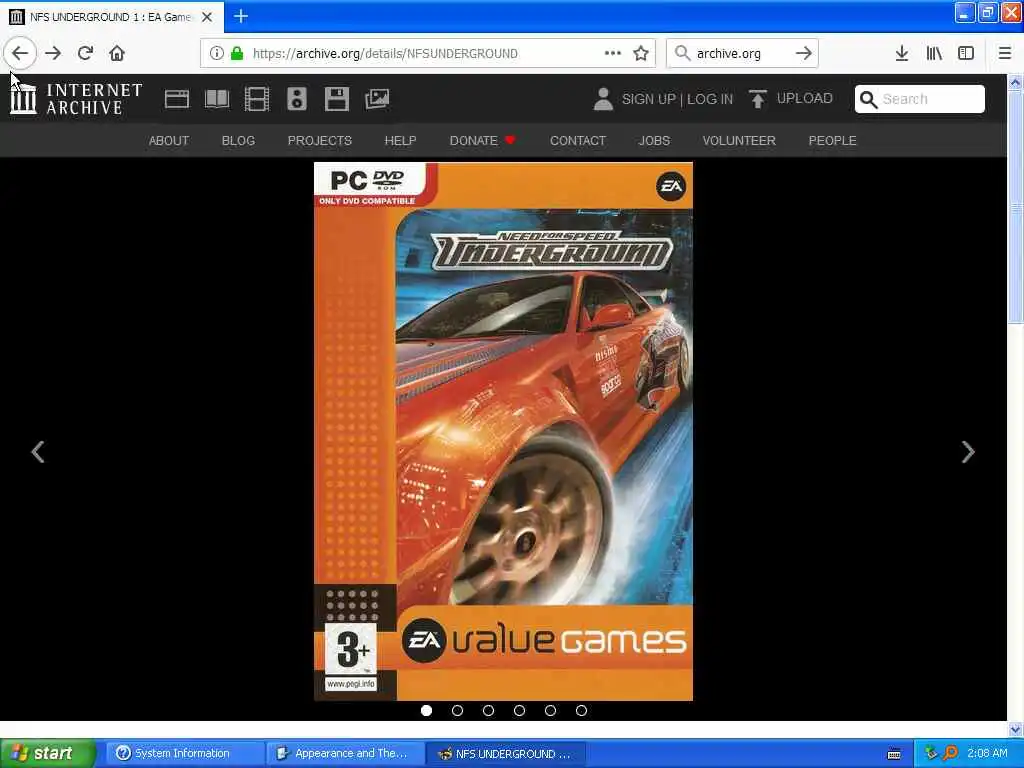Open the DONATE menu item
This screenshot has height=768, width=1024.
pos(482,140)
